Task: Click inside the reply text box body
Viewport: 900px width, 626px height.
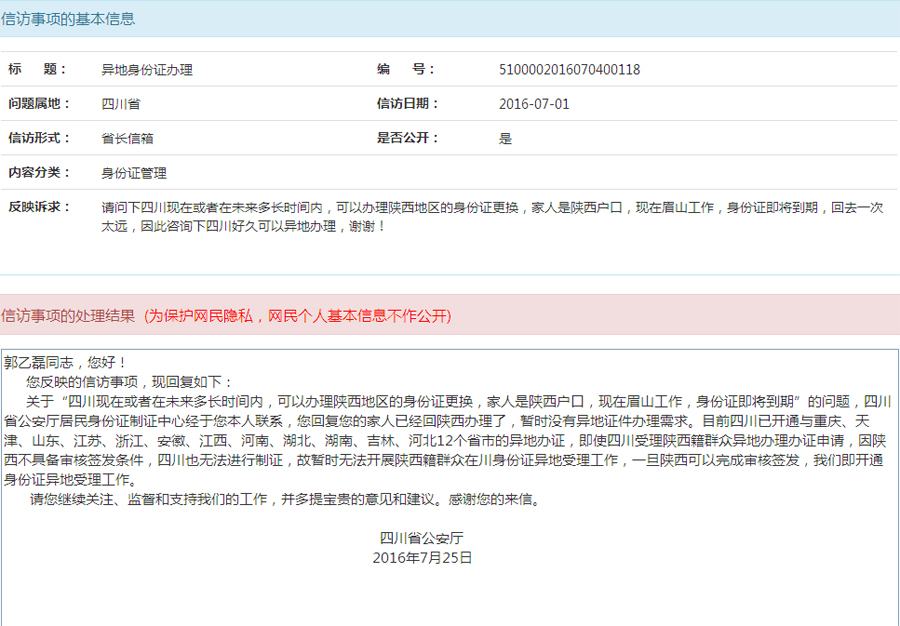Action: [x=450, y=590]
